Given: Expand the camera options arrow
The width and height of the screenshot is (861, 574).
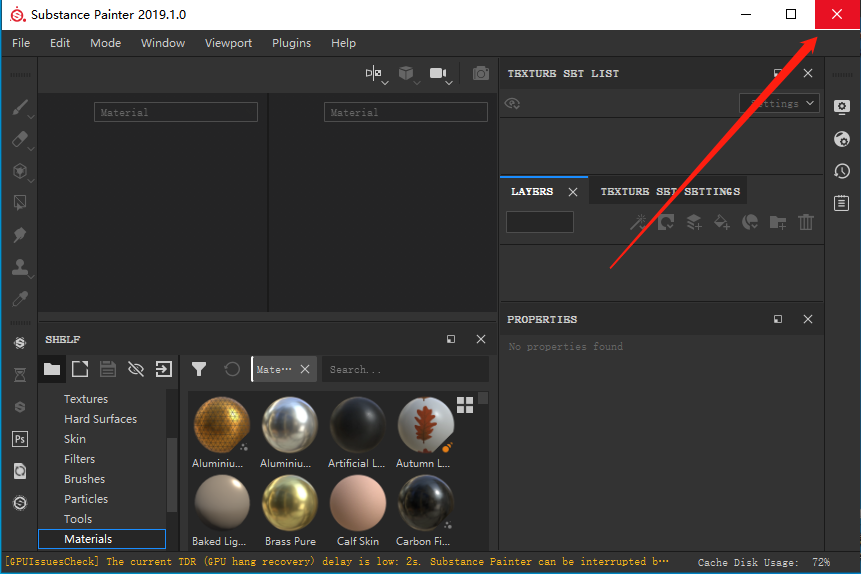Looking at the screenshot, I should (449, 83).
